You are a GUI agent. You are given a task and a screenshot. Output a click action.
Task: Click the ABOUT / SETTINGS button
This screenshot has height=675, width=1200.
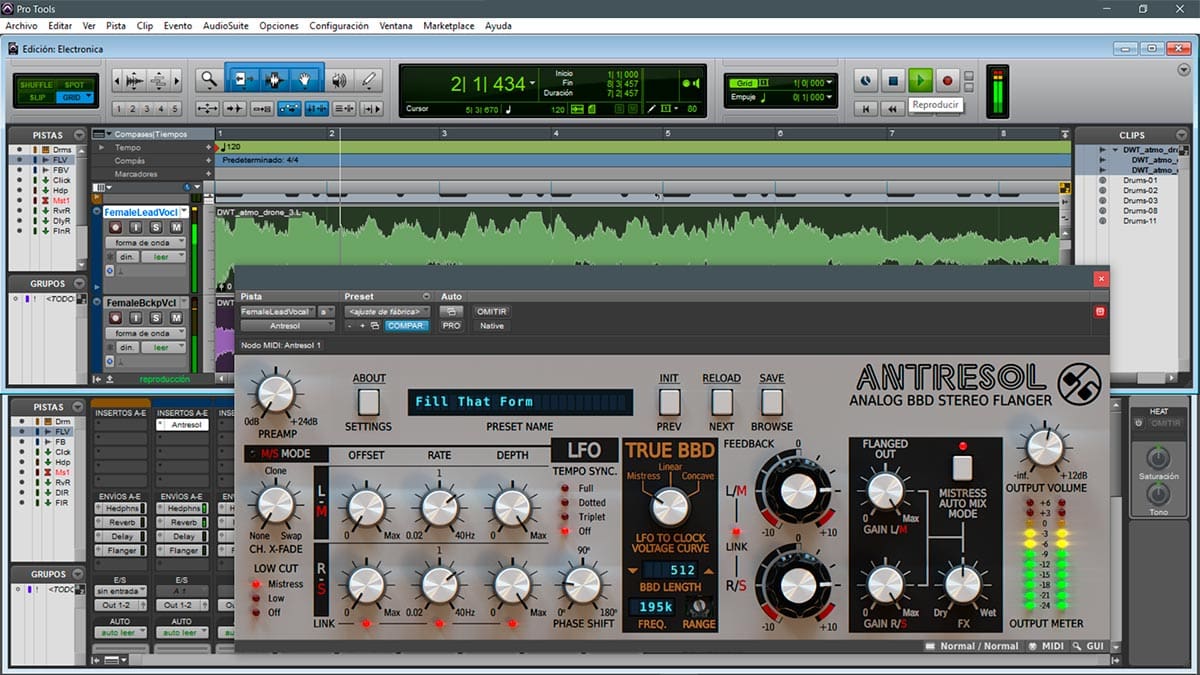click(369, 402)
